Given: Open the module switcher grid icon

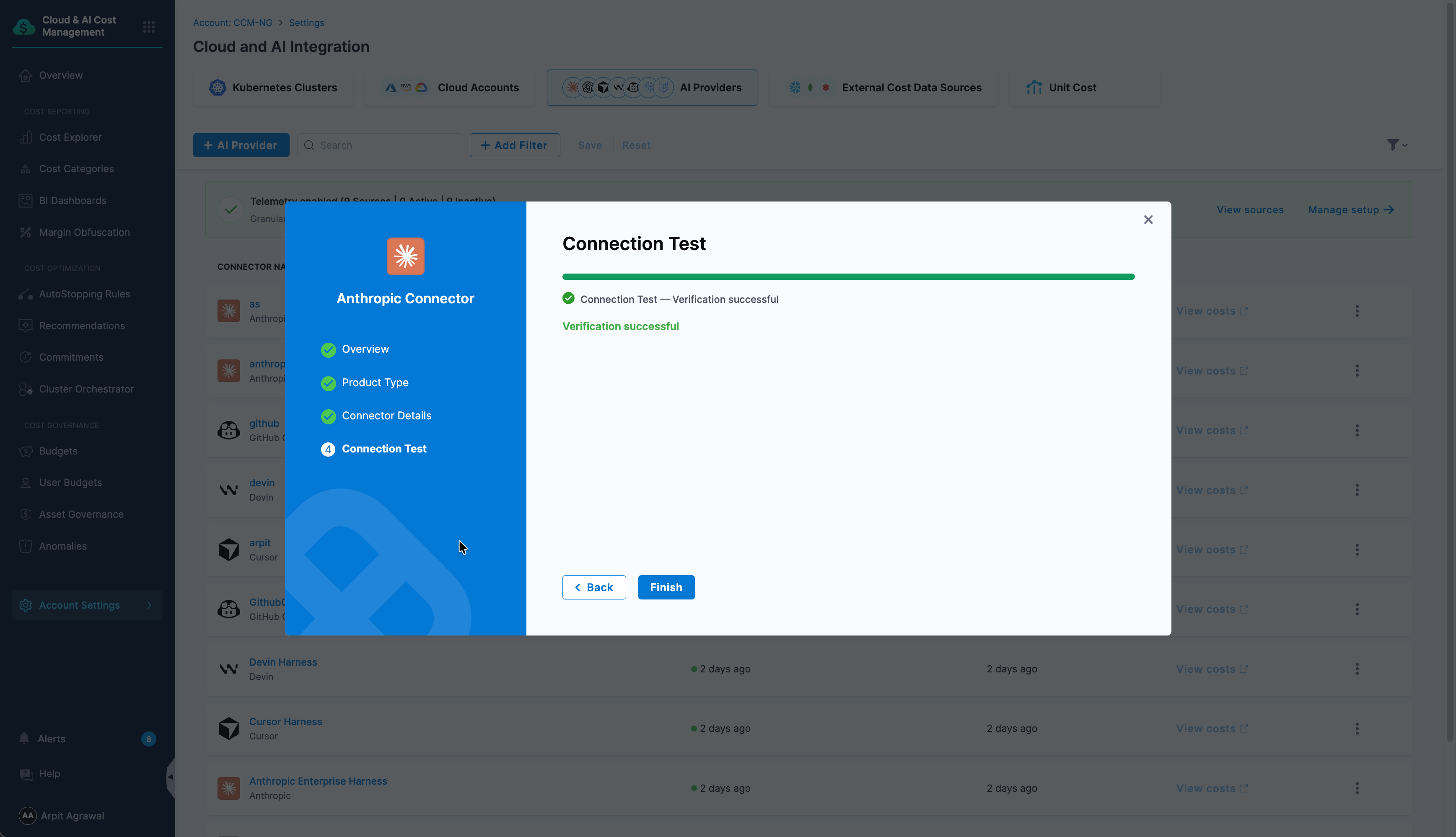Looking at the screenshot, I should click(149, 26).
